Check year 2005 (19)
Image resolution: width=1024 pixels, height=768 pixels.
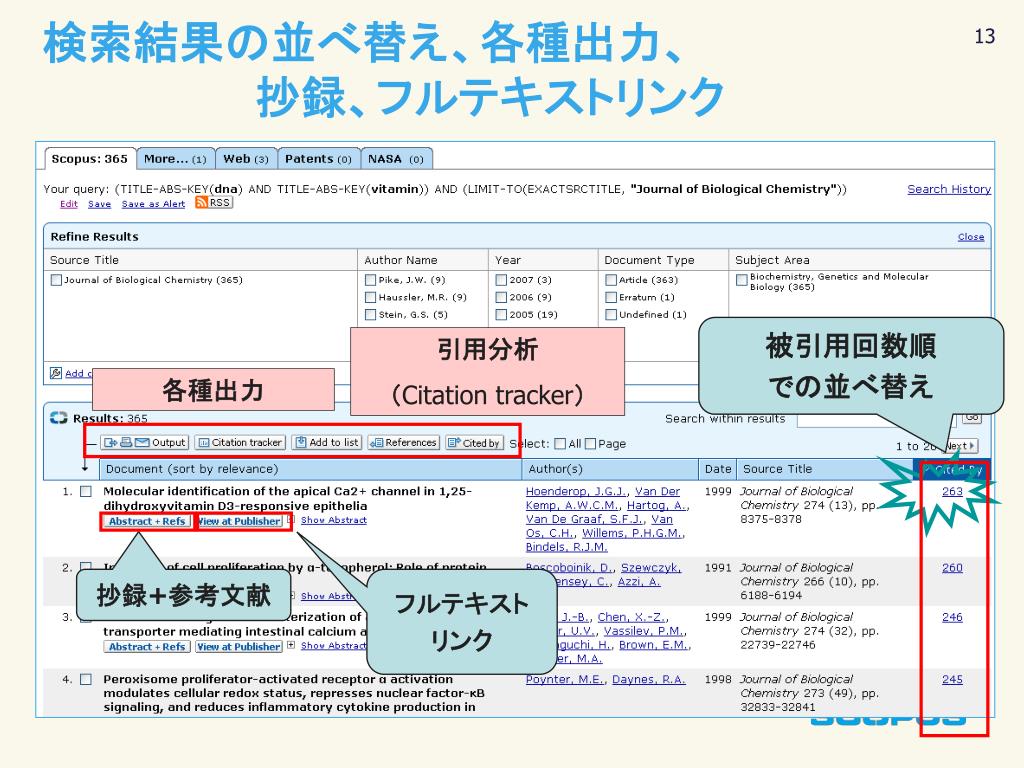click(x=501, y=315)
